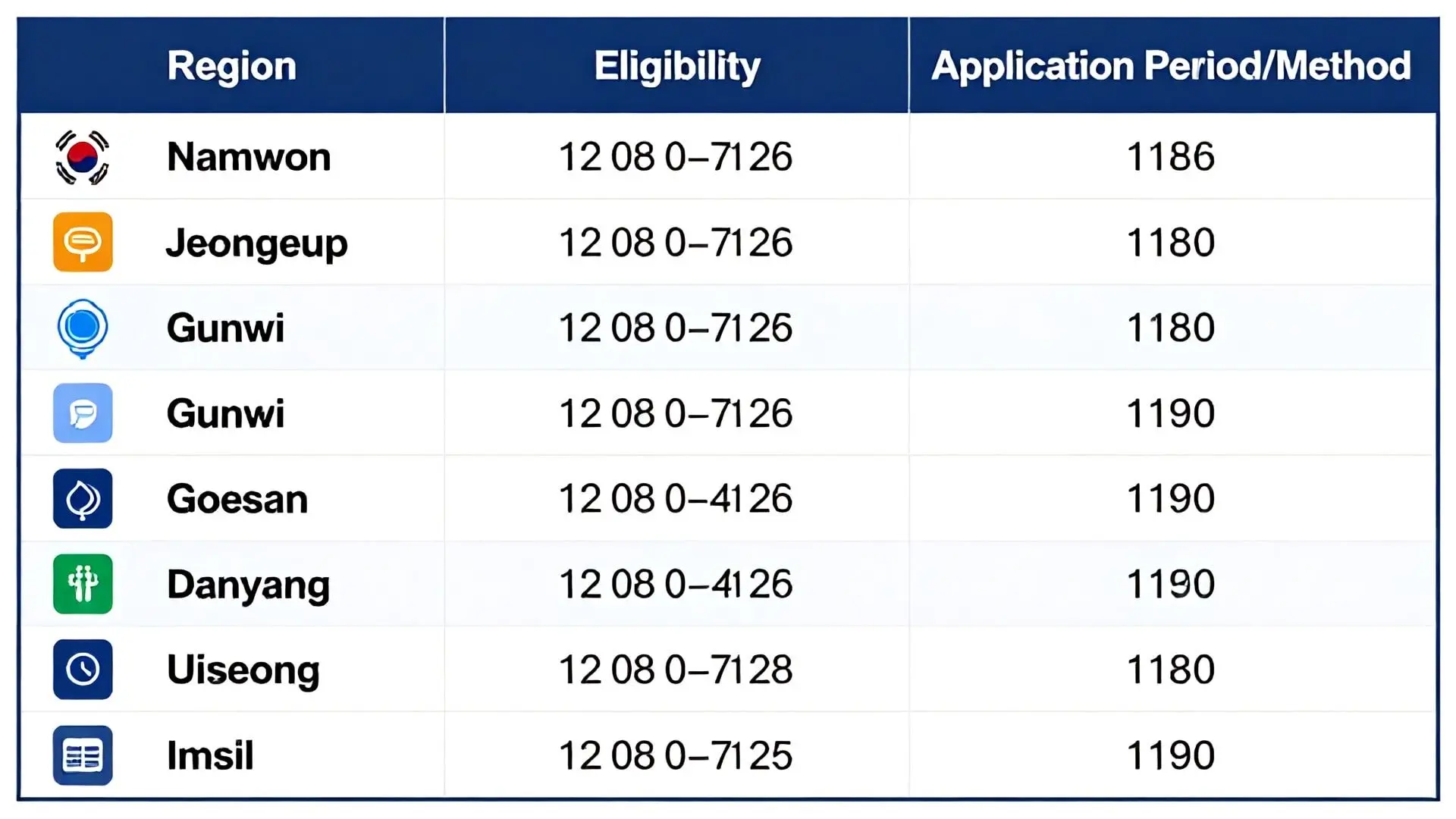The height and width of the screenshot is (819, 1456).
Task: Click the Region column header
Action: (231, 66)
